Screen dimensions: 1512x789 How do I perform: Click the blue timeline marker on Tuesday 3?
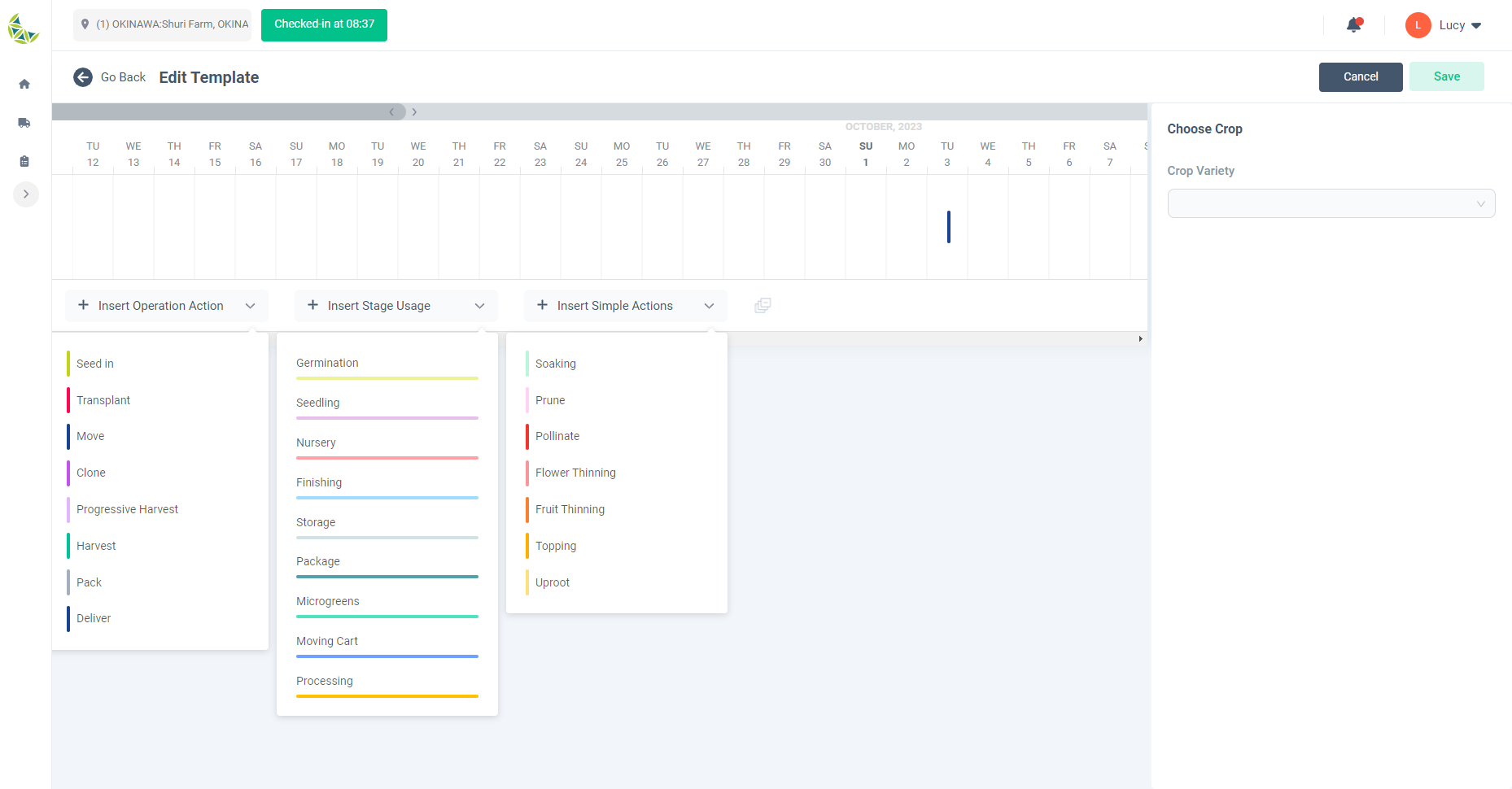tap(949, 227)
